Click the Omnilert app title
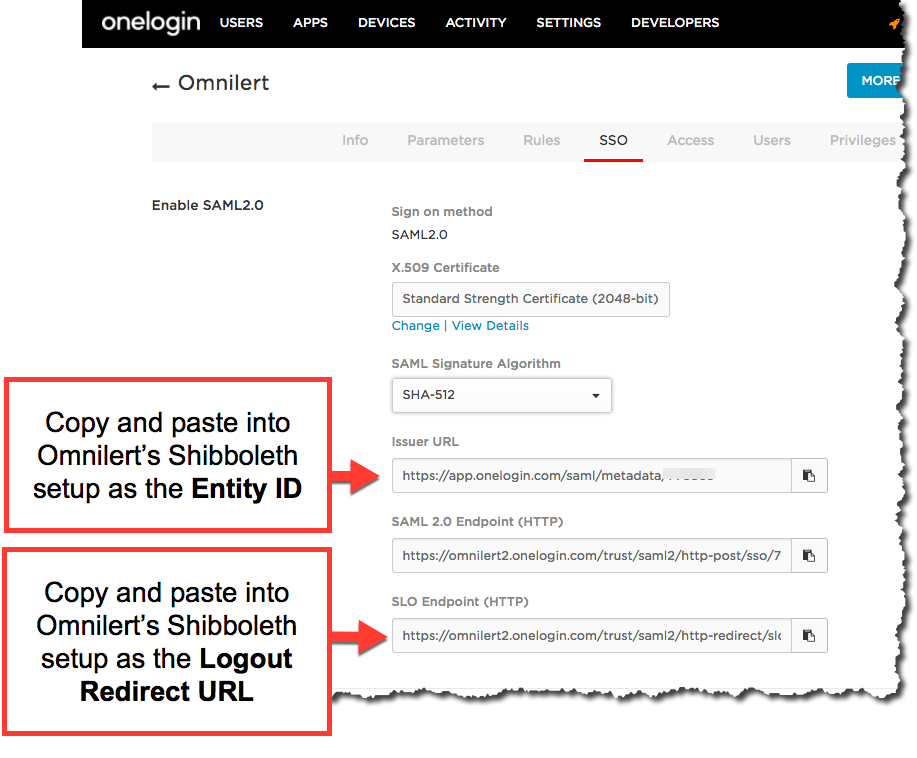The image size is (917, 758). pos(223,83)
